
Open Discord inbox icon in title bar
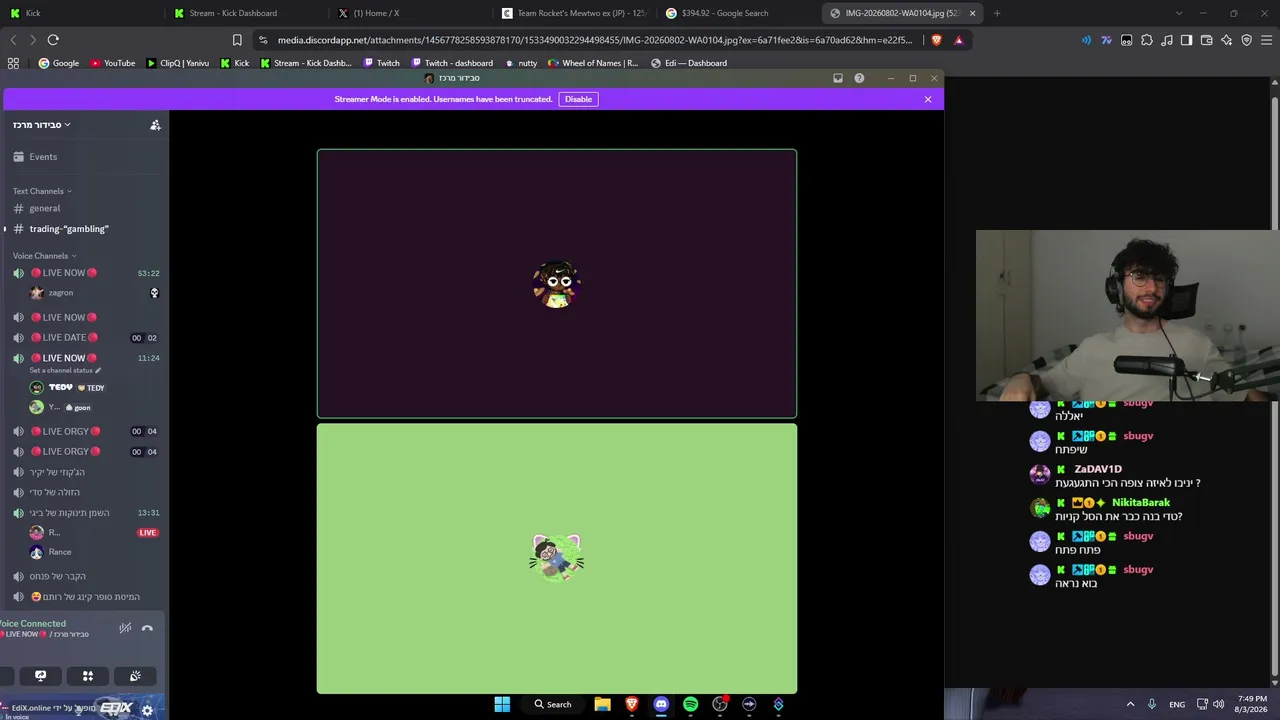pos(838,78)
